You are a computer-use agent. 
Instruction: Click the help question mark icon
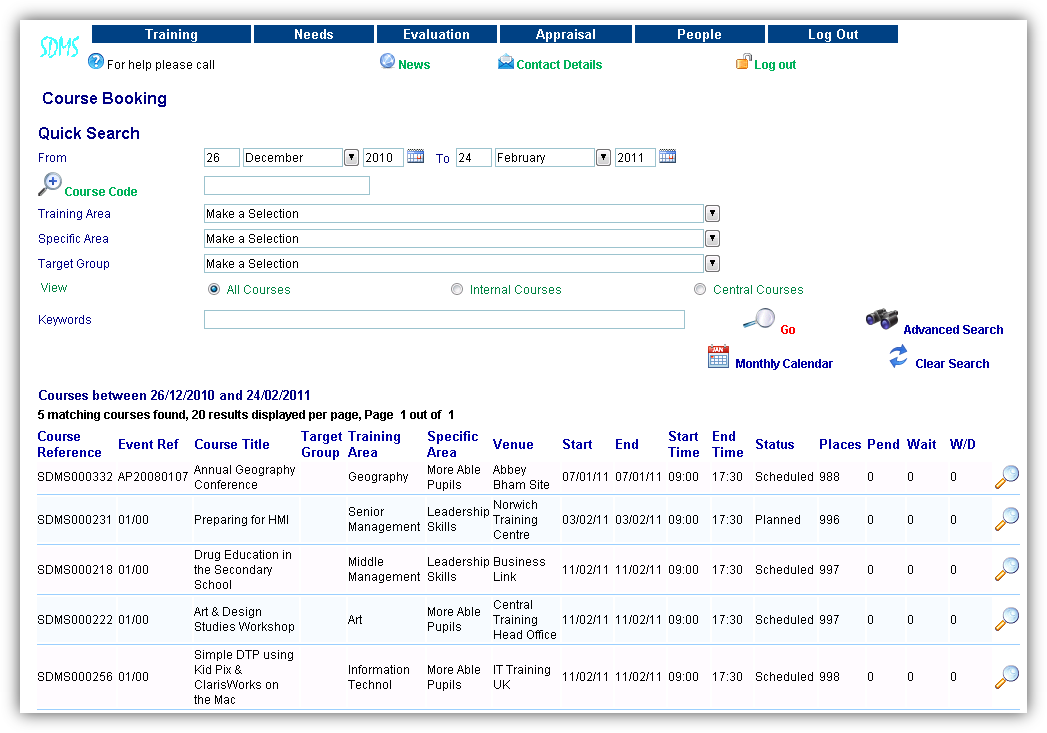coord(95,62)
